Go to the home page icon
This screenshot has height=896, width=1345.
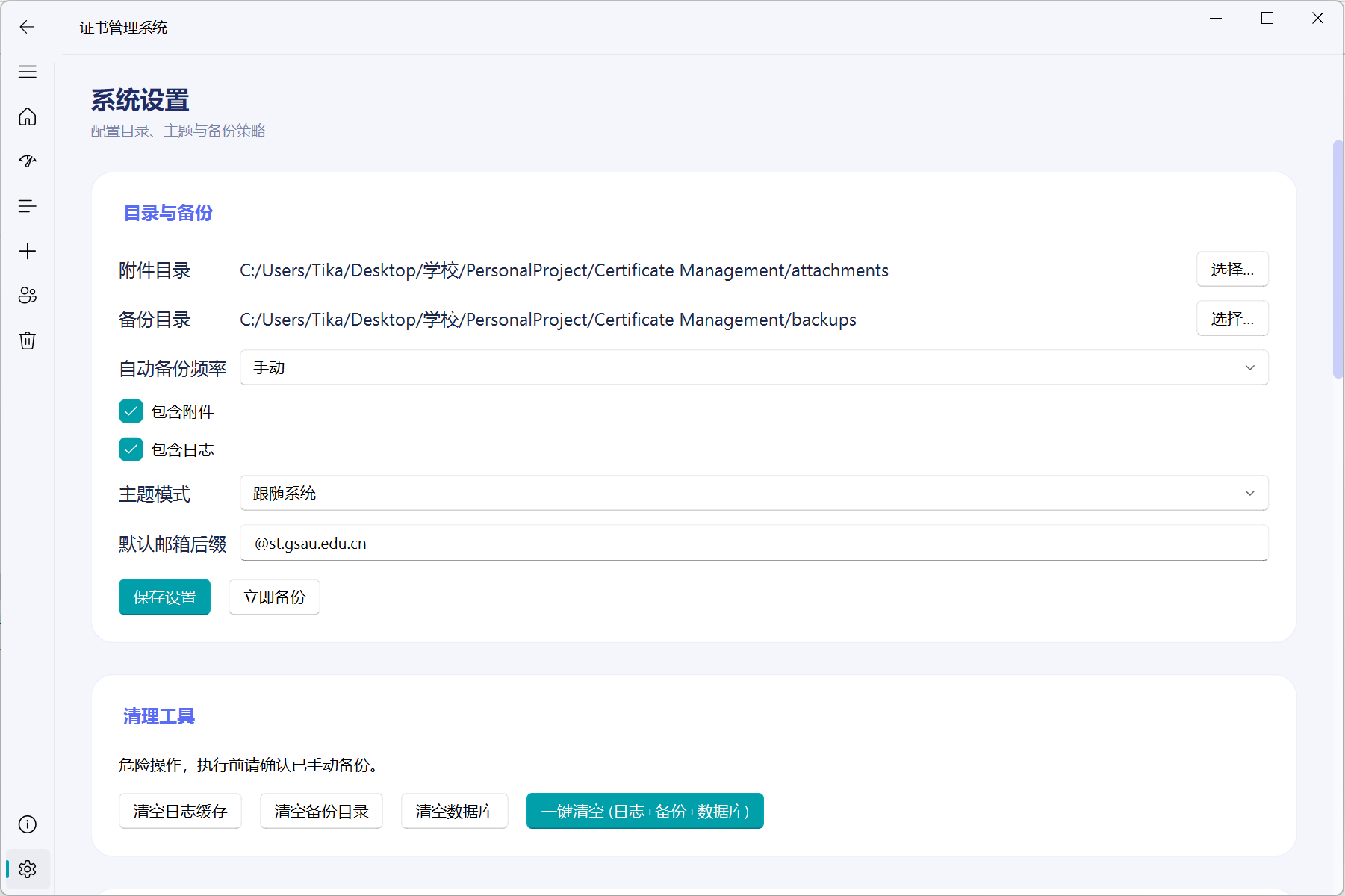click(28, 116)
